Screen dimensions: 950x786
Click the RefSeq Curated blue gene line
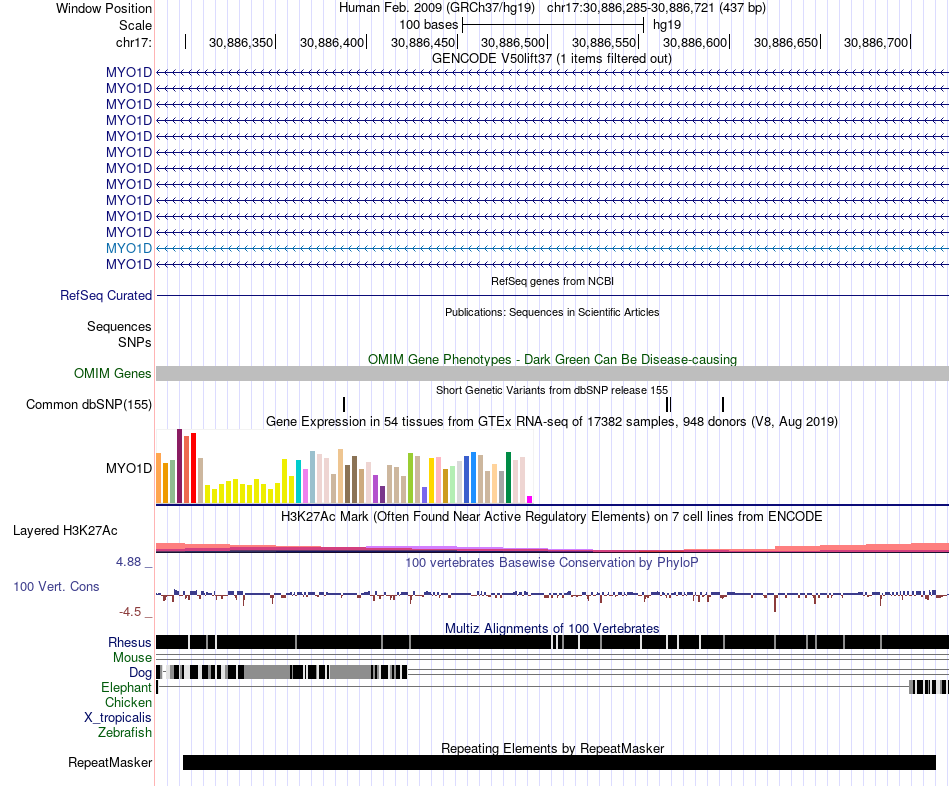552,296
